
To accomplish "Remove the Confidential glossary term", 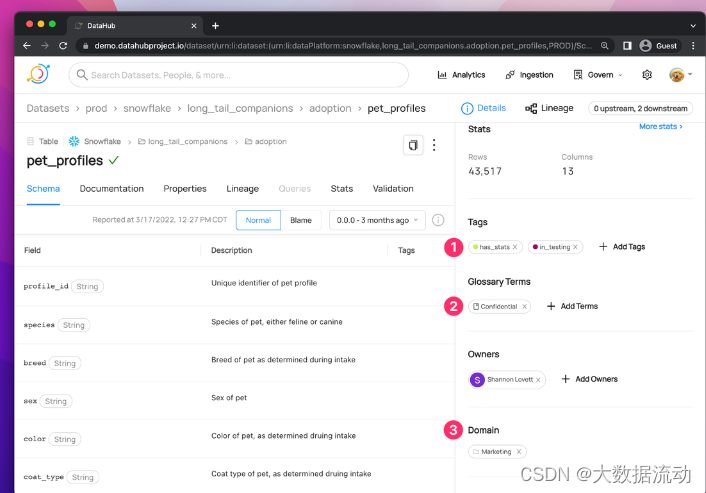I will [525, 306].
